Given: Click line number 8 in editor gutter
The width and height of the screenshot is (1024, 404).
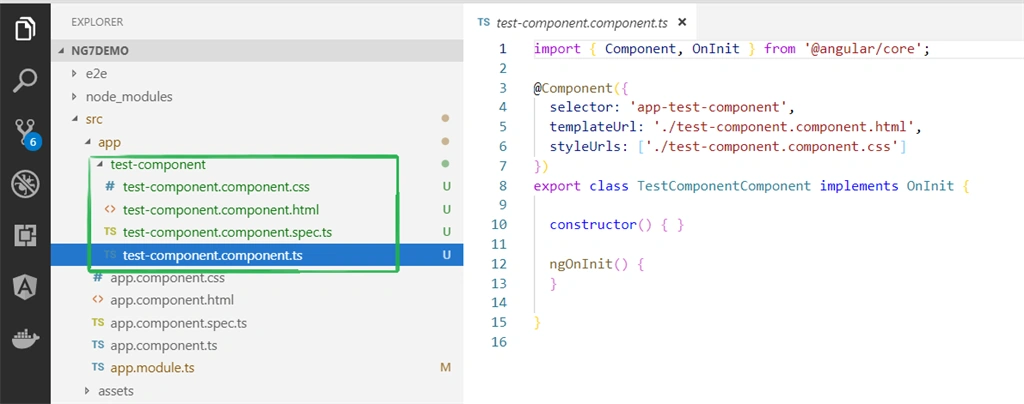Looking at the screenshot, I should [x=502, y=185].
